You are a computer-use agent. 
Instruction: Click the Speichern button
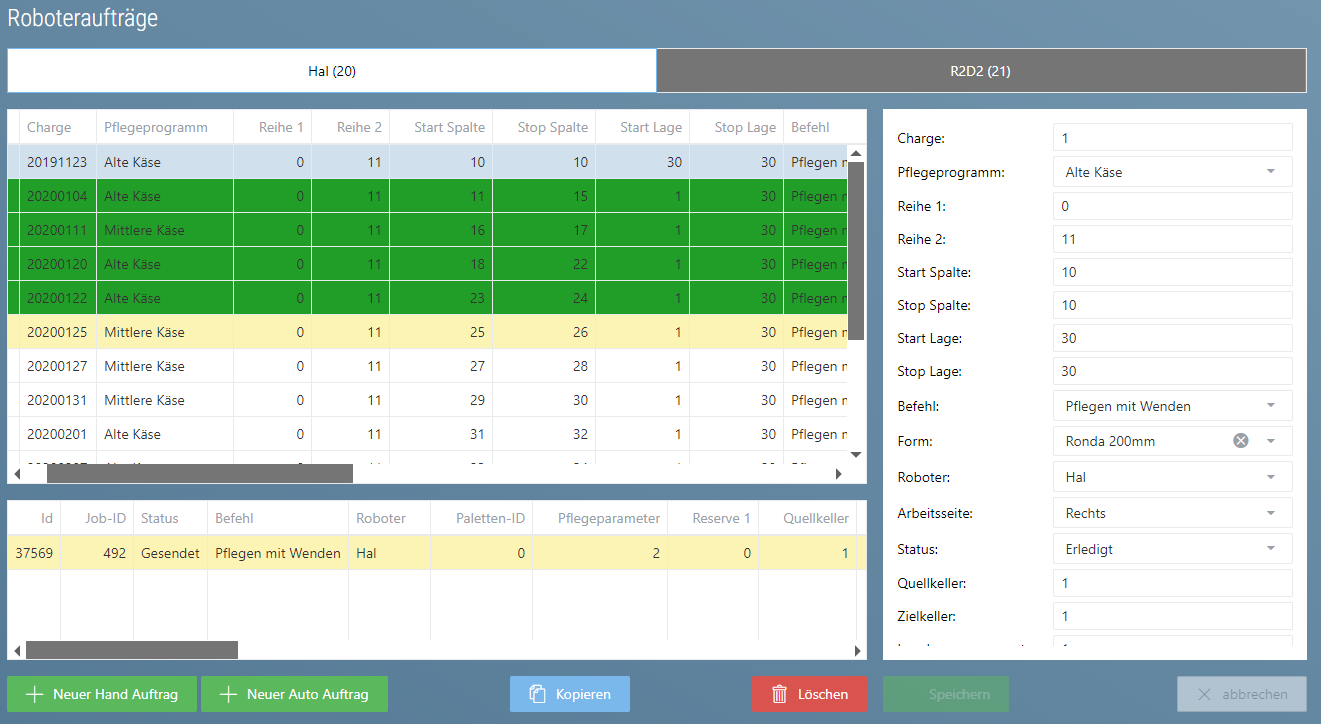pyautogui.click(x=946, y=694)
